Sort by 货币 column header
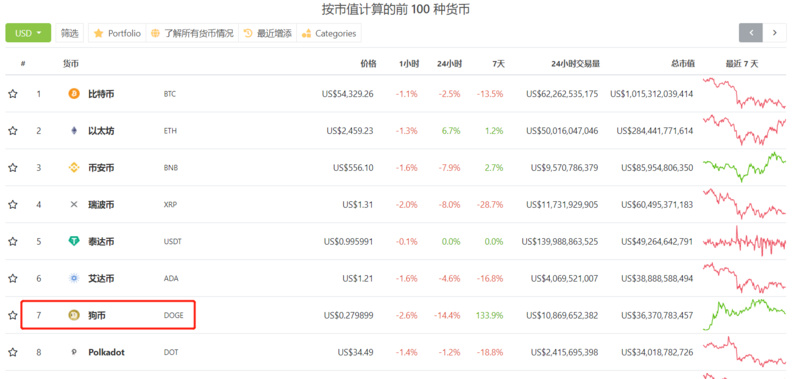Screen dimensions: 800x379 (x=70, y=64)
